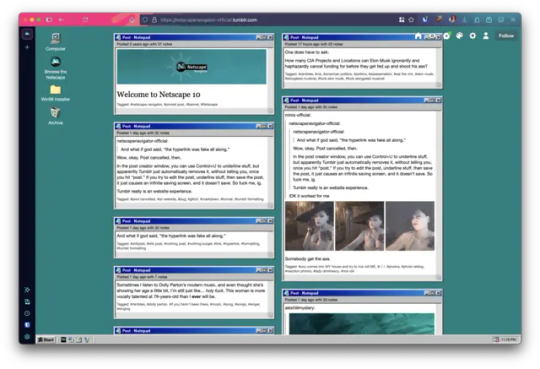This screenshot has width=540, height=369.
Task: Click the browser back arrow
Action: [x=61, y=20]
